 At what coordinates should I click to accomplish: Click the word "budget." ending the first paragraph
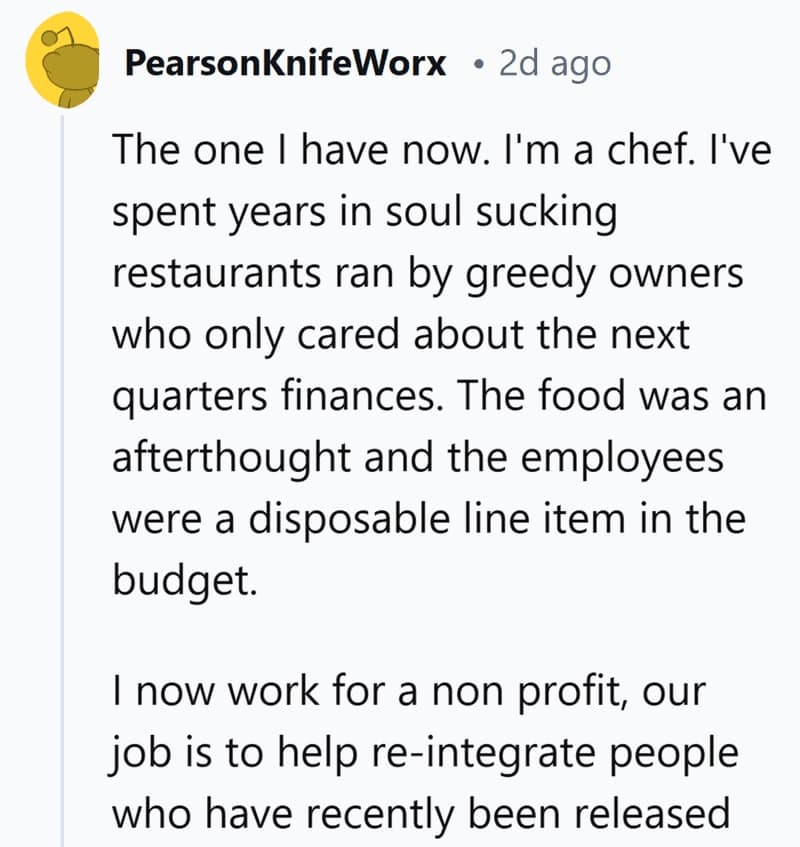click(183, 581)
